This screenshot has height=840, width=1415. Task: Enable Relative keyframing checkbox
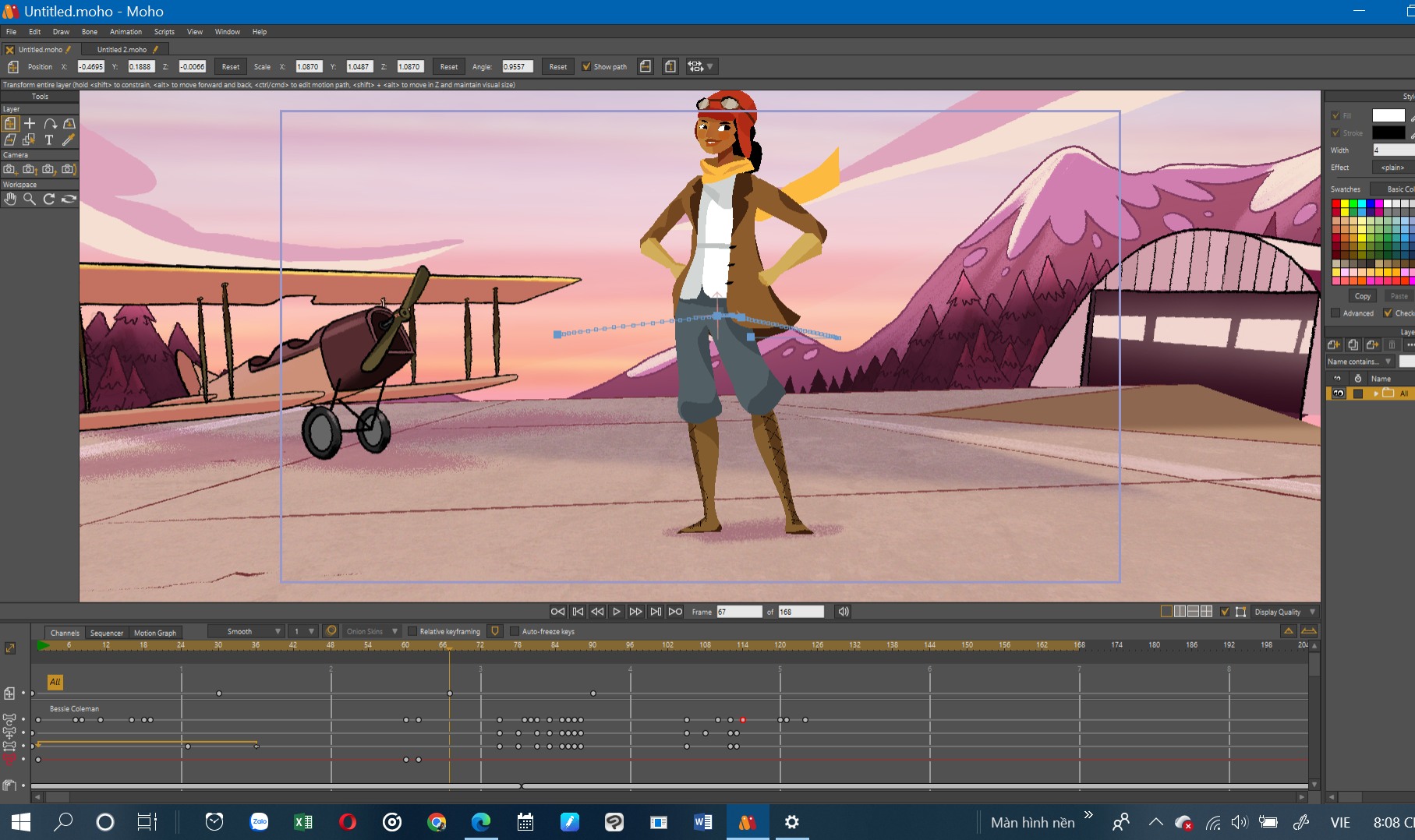pyautogui.click(x=412, y=631)
